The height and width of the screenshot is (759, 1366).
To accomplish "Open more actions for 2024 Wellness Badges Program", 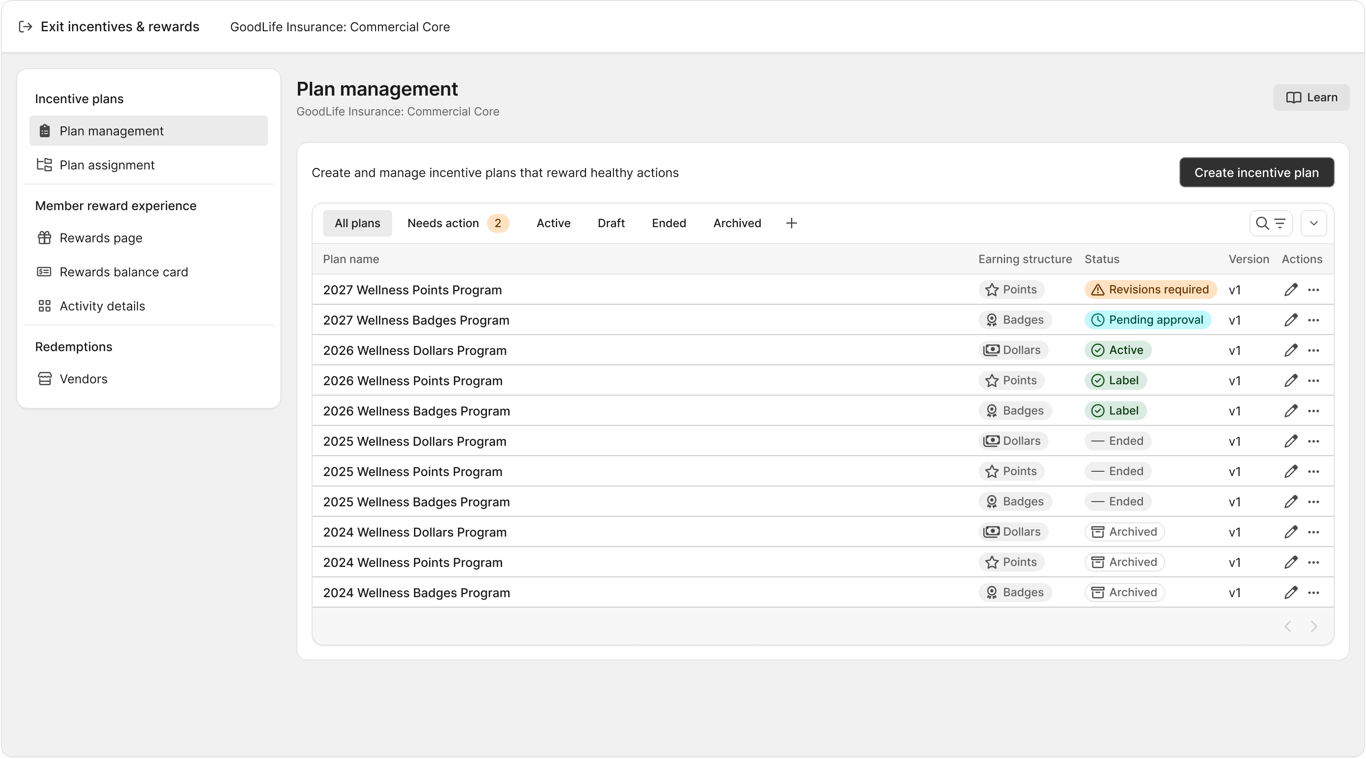I will [x=1314, y=593].
